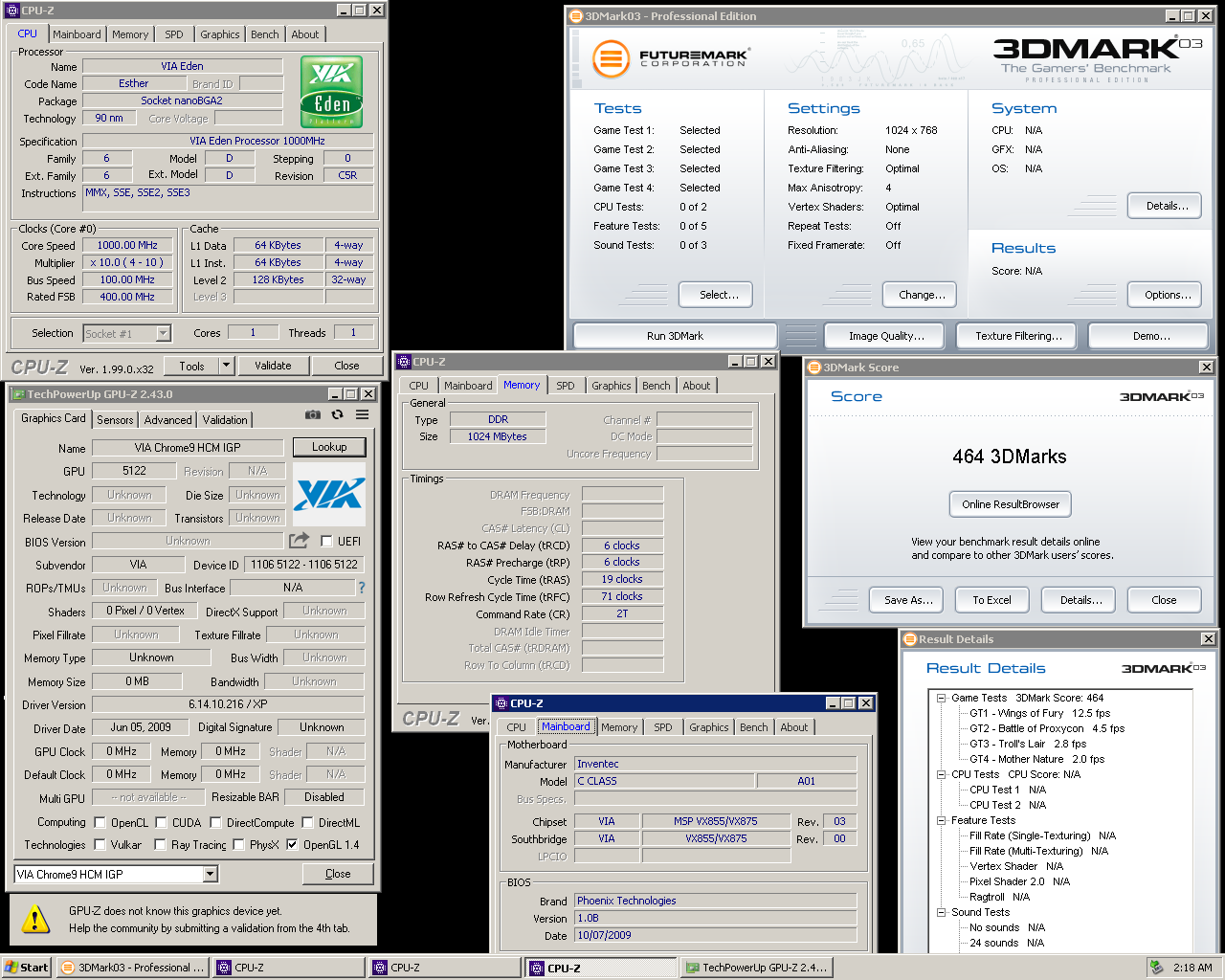Switch to 3DMark03 Professional taskbar item
Viewport: 1225px width, 980px height.
point(132,968)
